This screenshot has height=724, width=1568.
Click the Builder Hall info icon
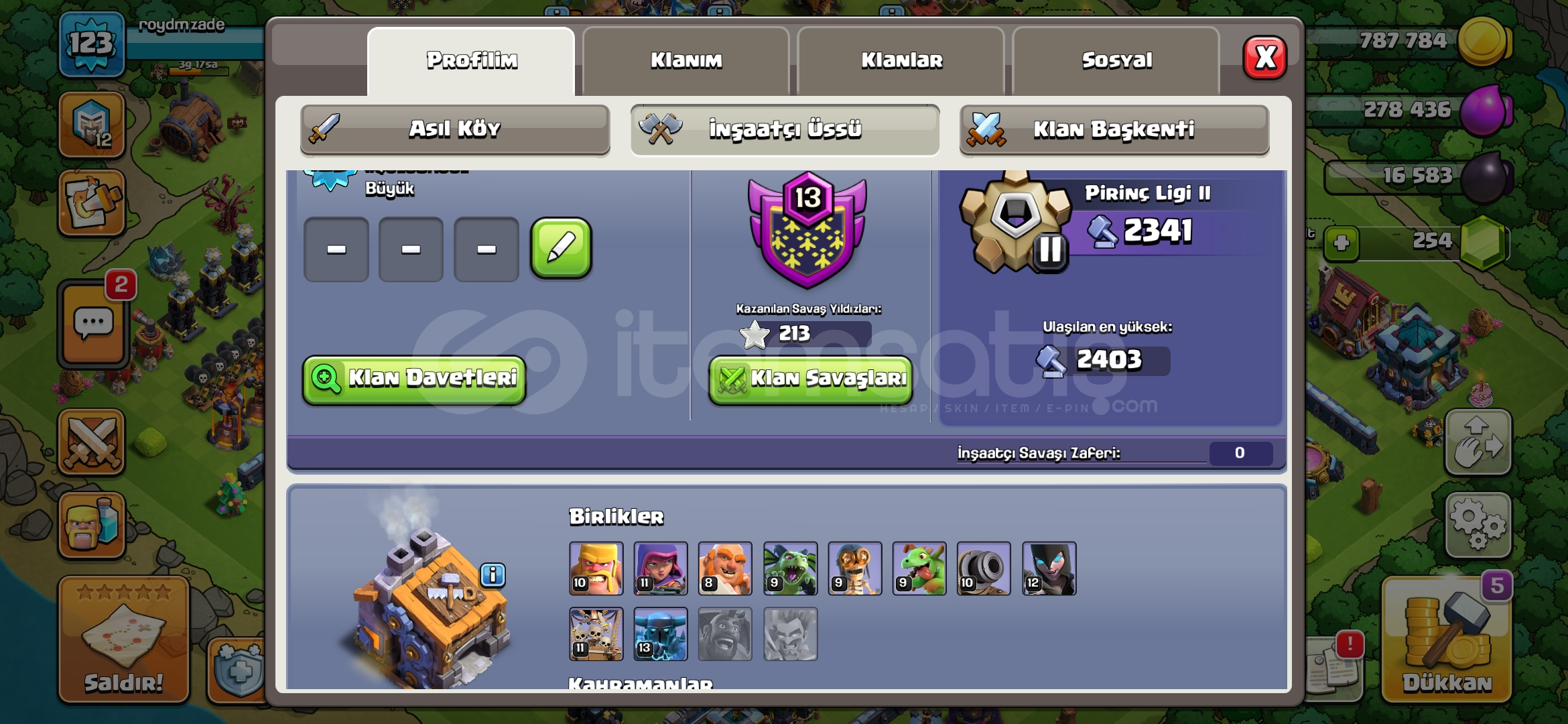(x=493, y=575)
